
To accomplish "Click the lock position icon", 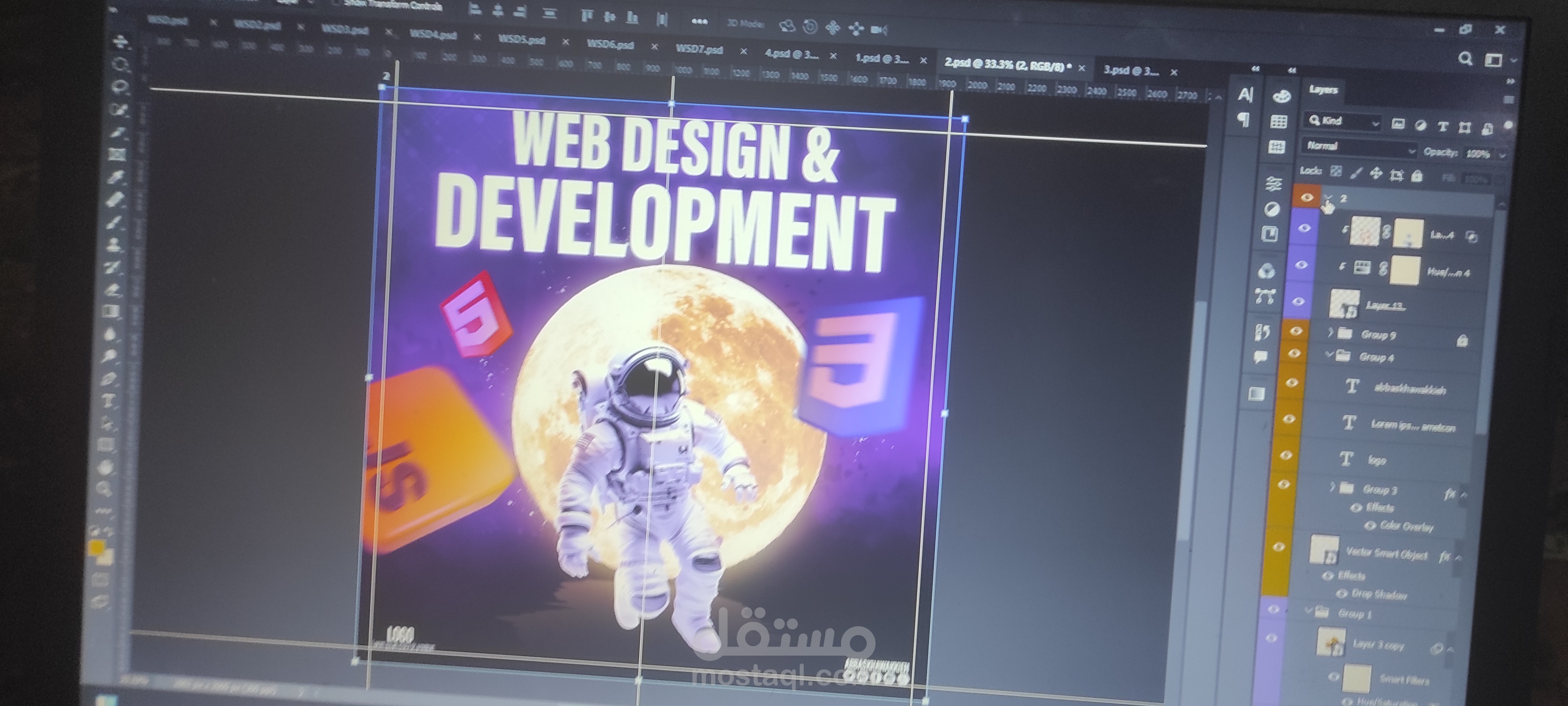I will pos(1376,173).
